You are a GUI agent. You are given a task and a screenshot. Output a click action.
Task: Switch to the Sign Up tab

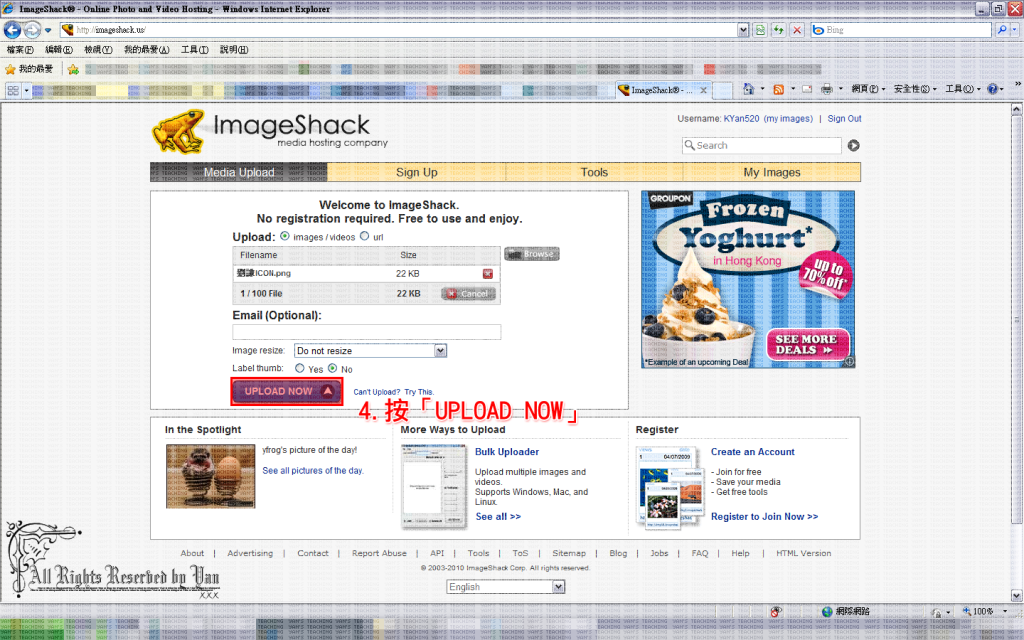tap(417, 172)
